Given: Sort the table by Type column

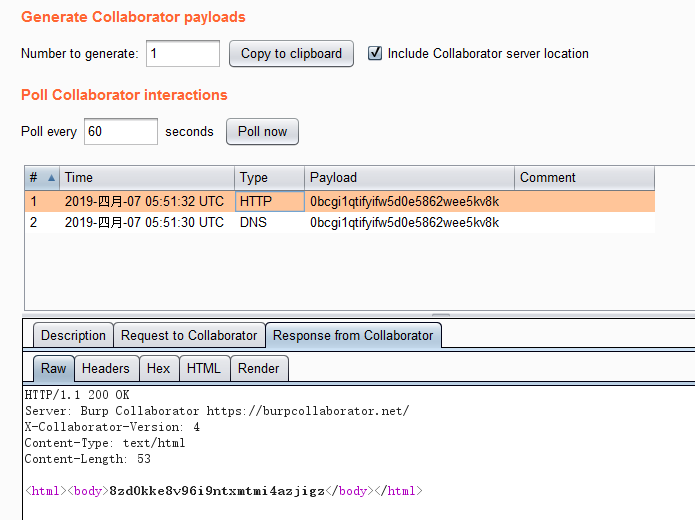Looking at the screenshot, I should click(268, 178).
